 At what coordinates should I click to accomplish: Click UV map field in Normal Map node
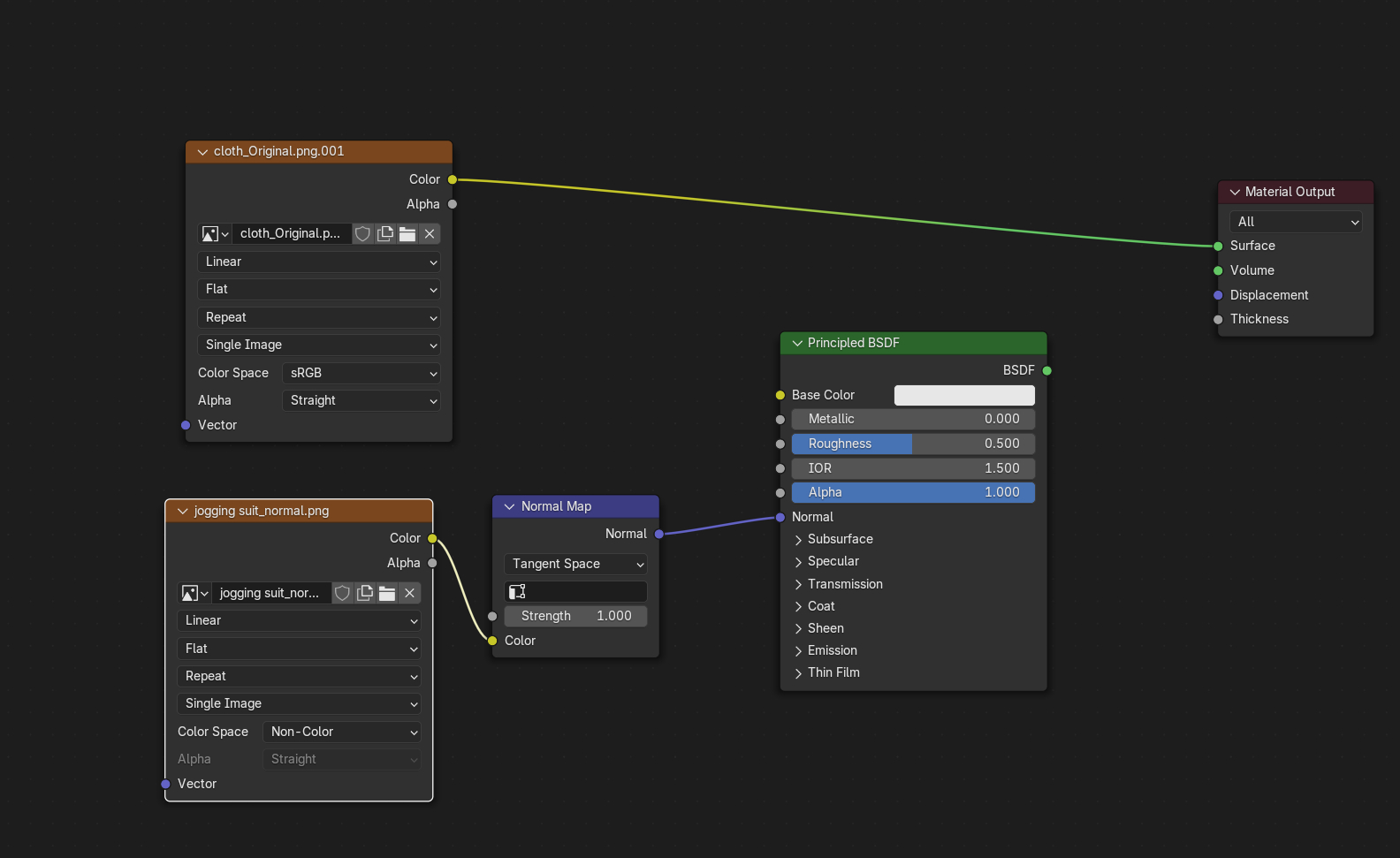(575, 591)
